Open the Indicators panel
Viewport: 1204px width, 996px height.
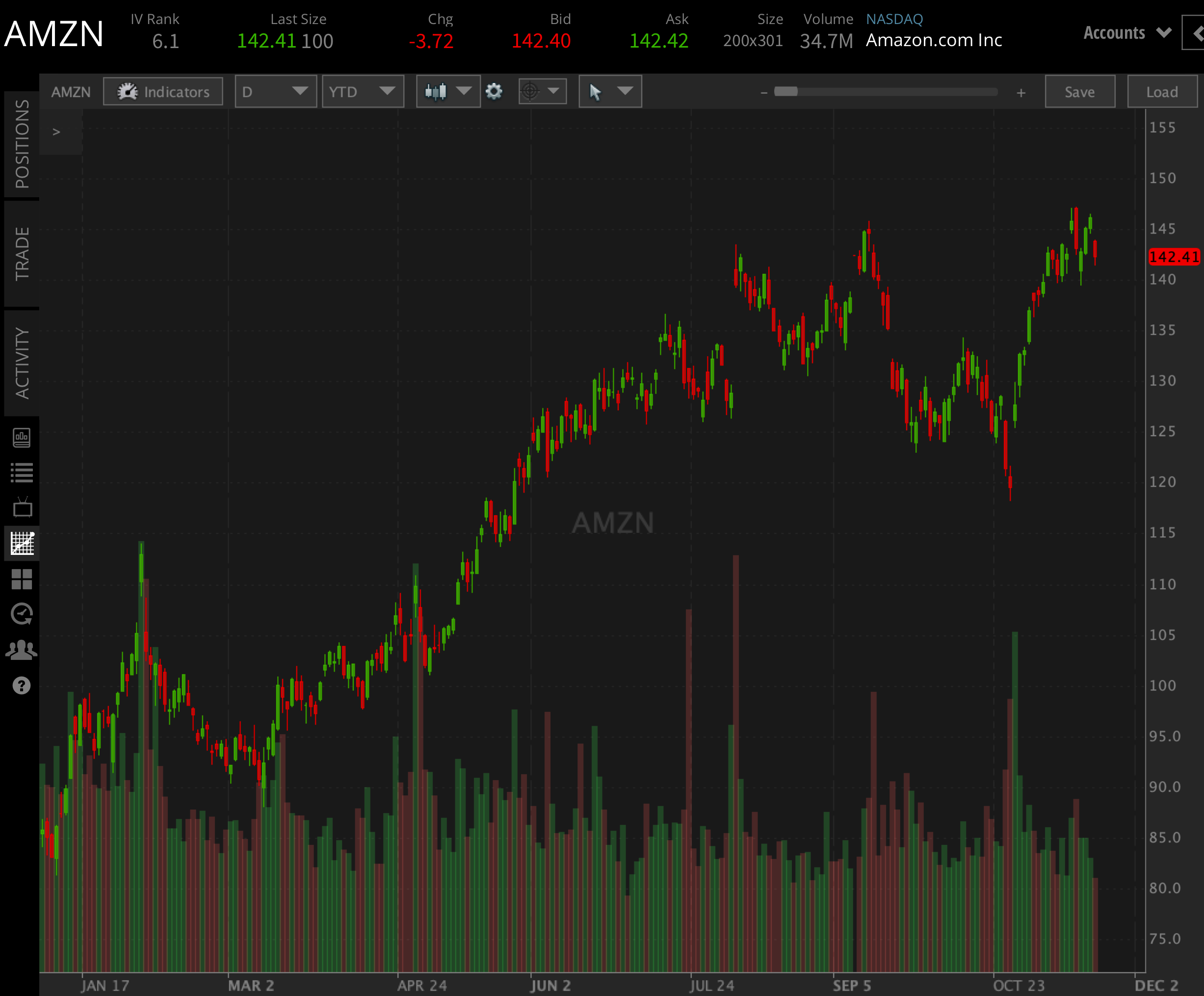click(x=163, y=91)
